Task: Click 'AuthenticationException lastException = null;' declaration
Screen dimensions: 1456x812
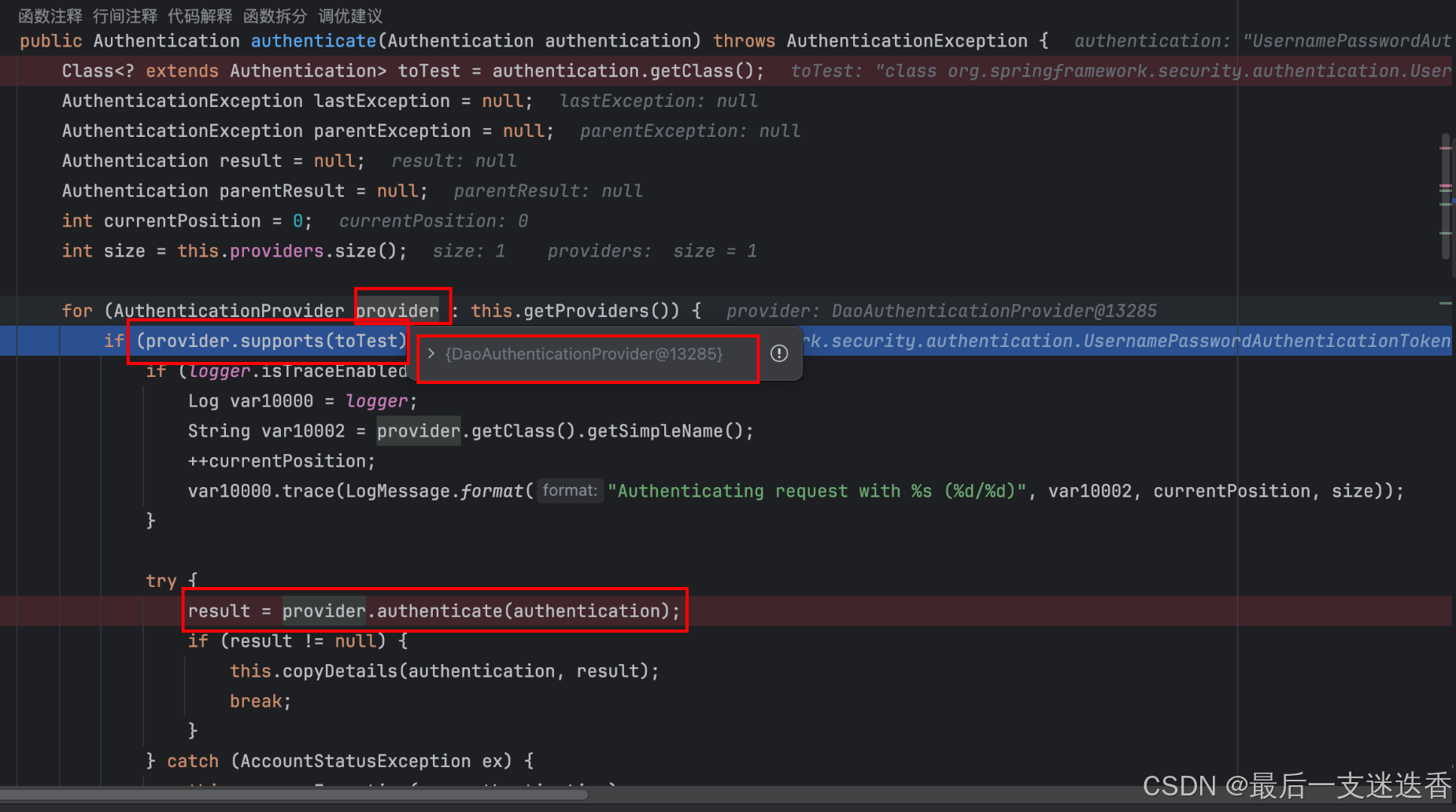Action: click(297, 101)
